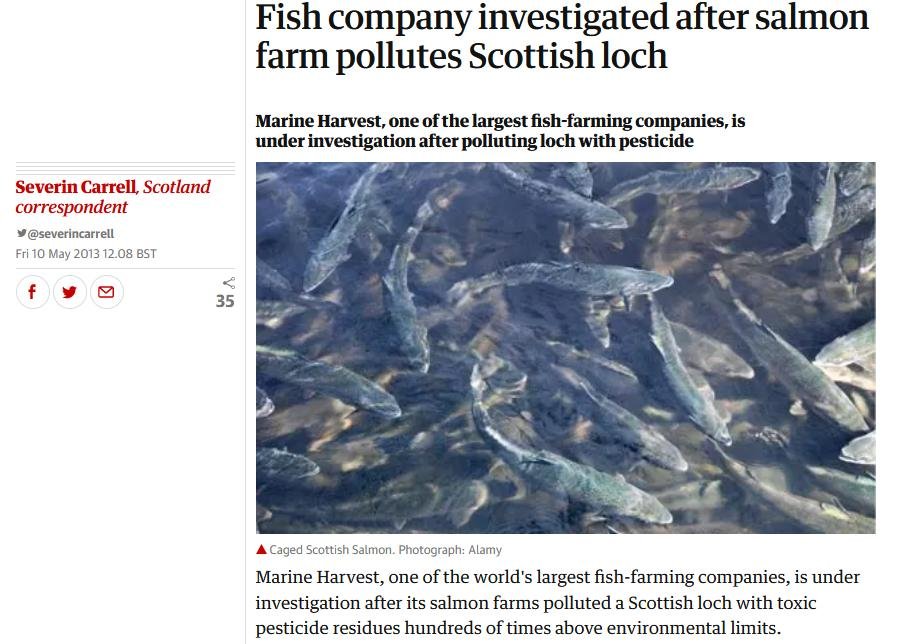Open the caged salmon photograph
Image resolution: width=903 pixels, height=644 pixels.
(565, 347)
